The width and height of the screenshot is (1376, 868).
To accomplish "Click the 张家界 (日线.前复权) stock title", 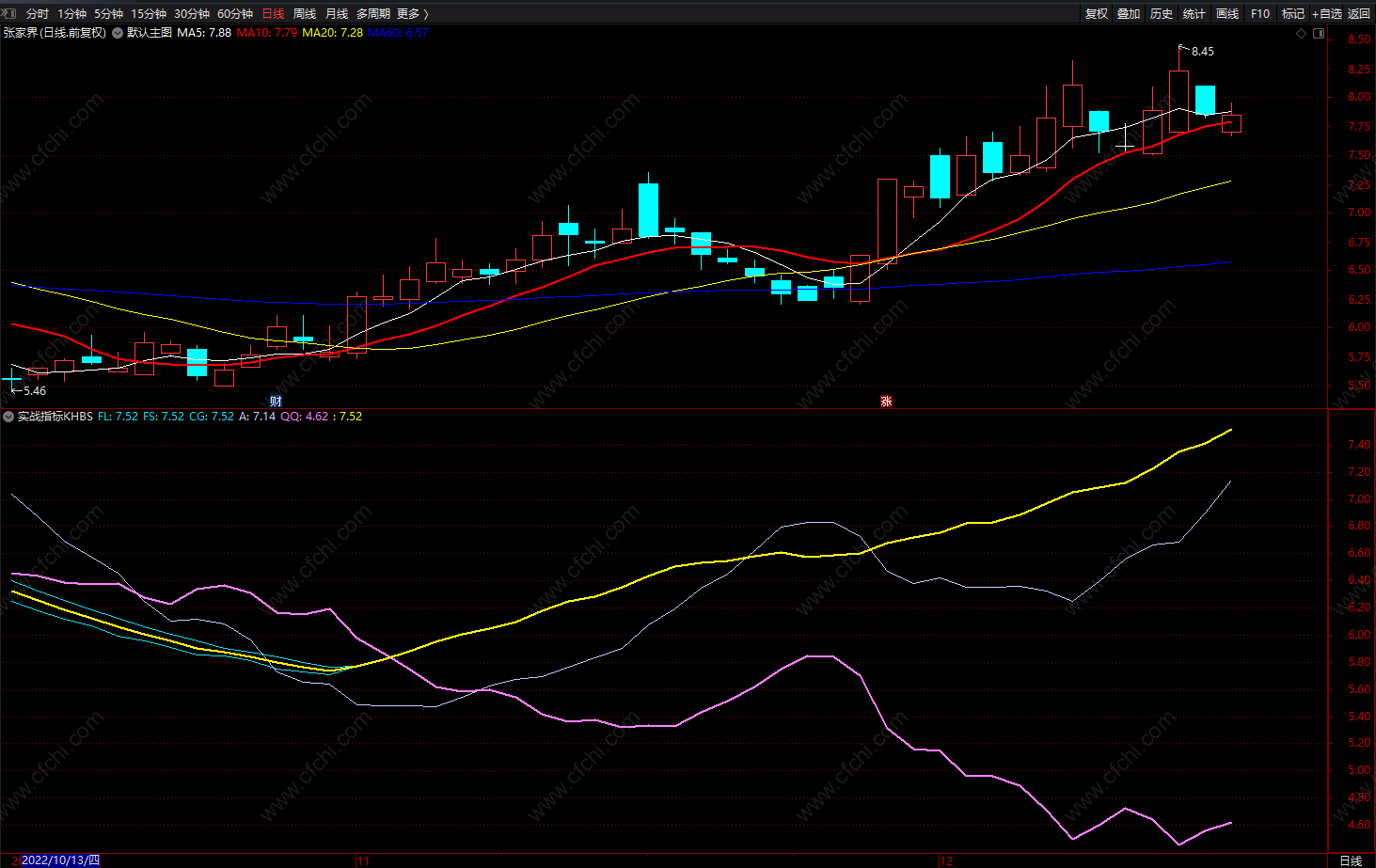I will (55, 33).
